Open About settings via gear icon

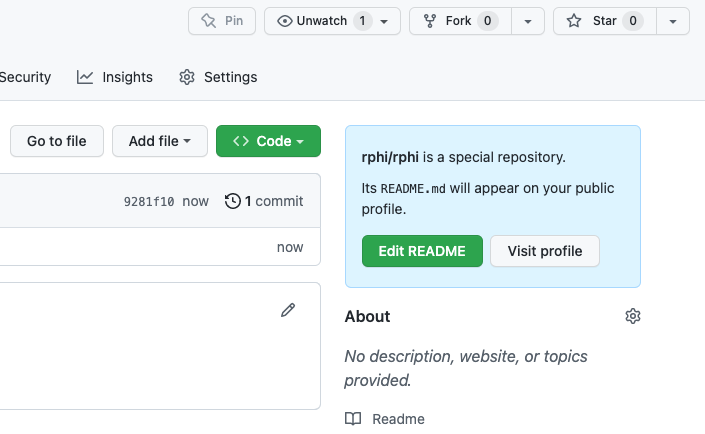(633, 316)
